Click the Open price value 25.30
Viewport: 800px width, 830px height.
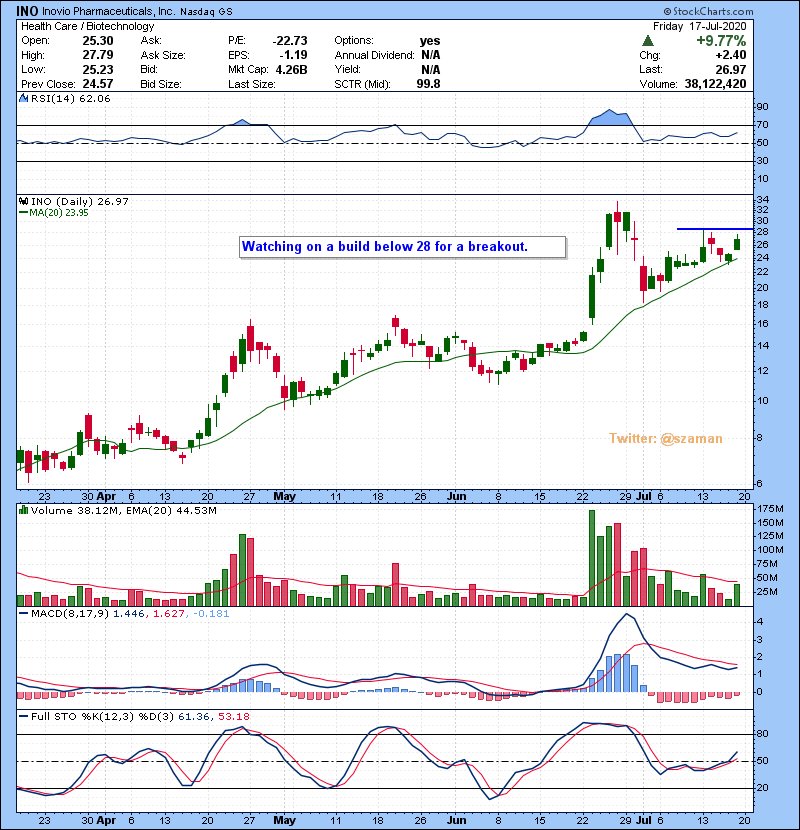point(98,41)
